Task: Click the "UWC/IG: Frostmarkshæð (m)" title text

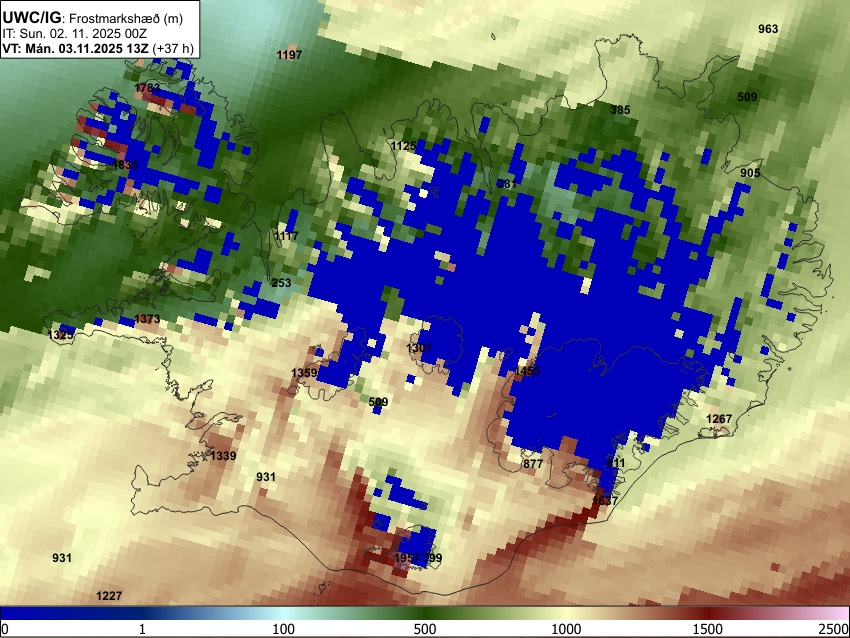Action: 93,18
